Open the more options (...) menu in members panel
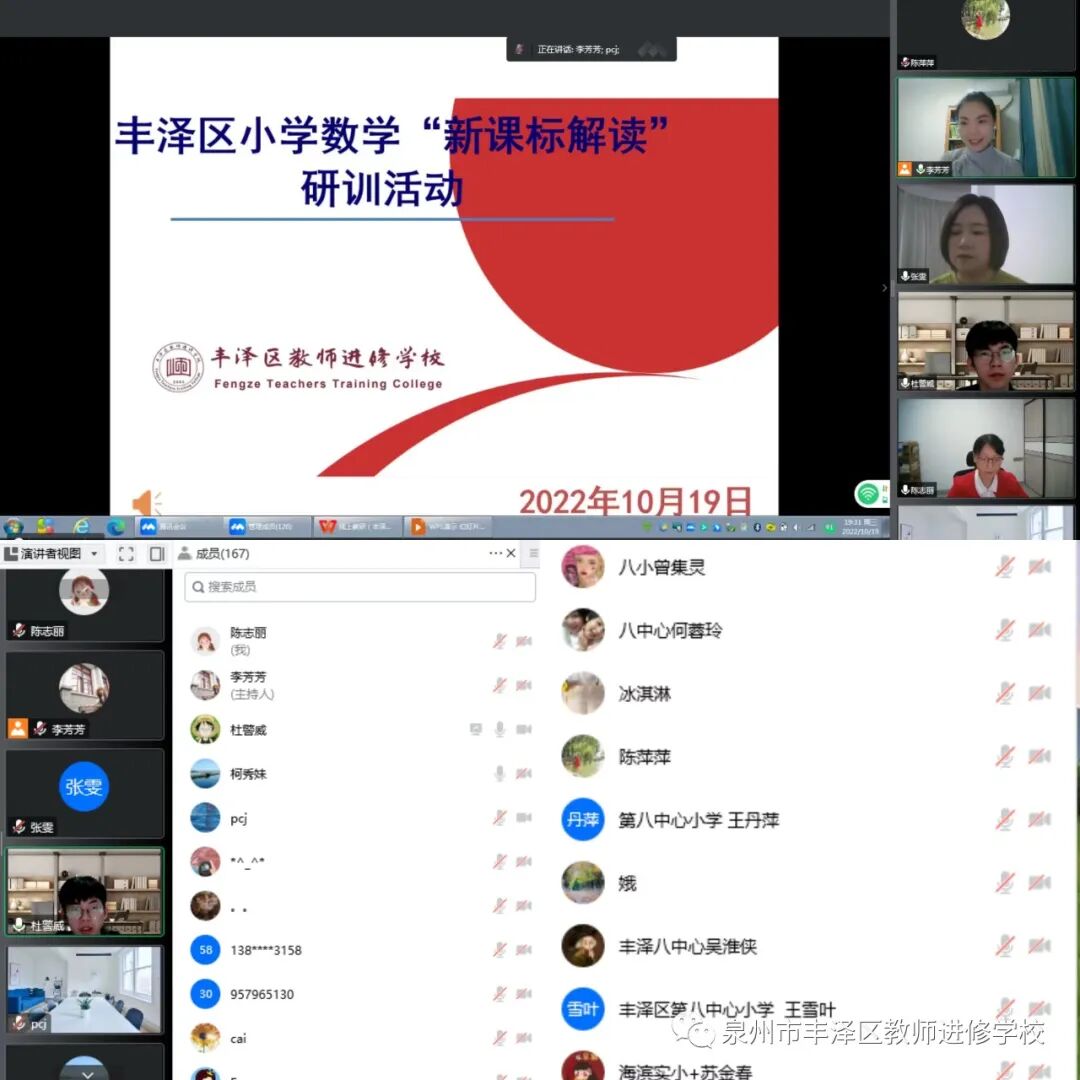1080x1080 pixels. (496, 552)
